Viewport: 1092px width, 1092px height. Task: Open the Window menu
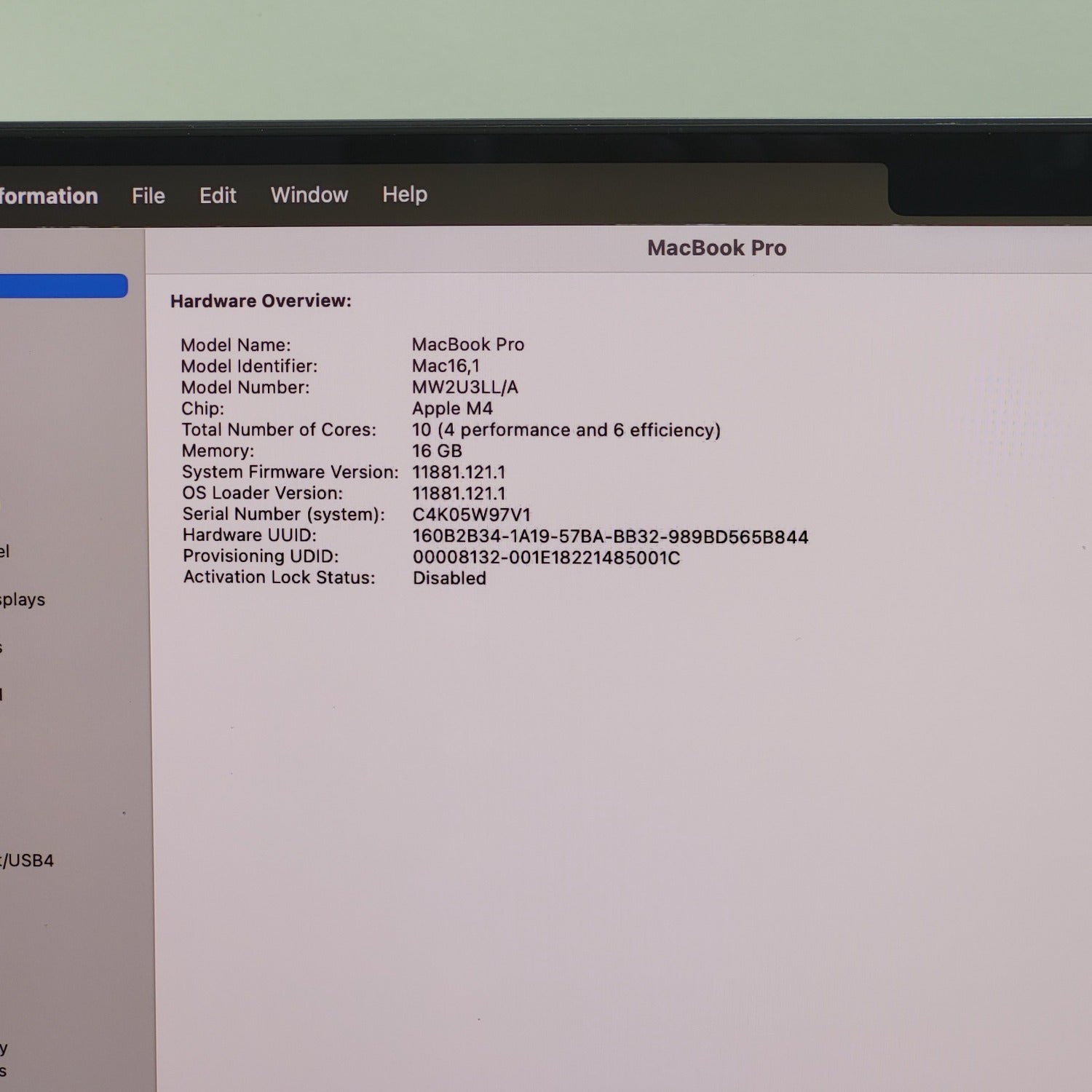coord(309,194)
